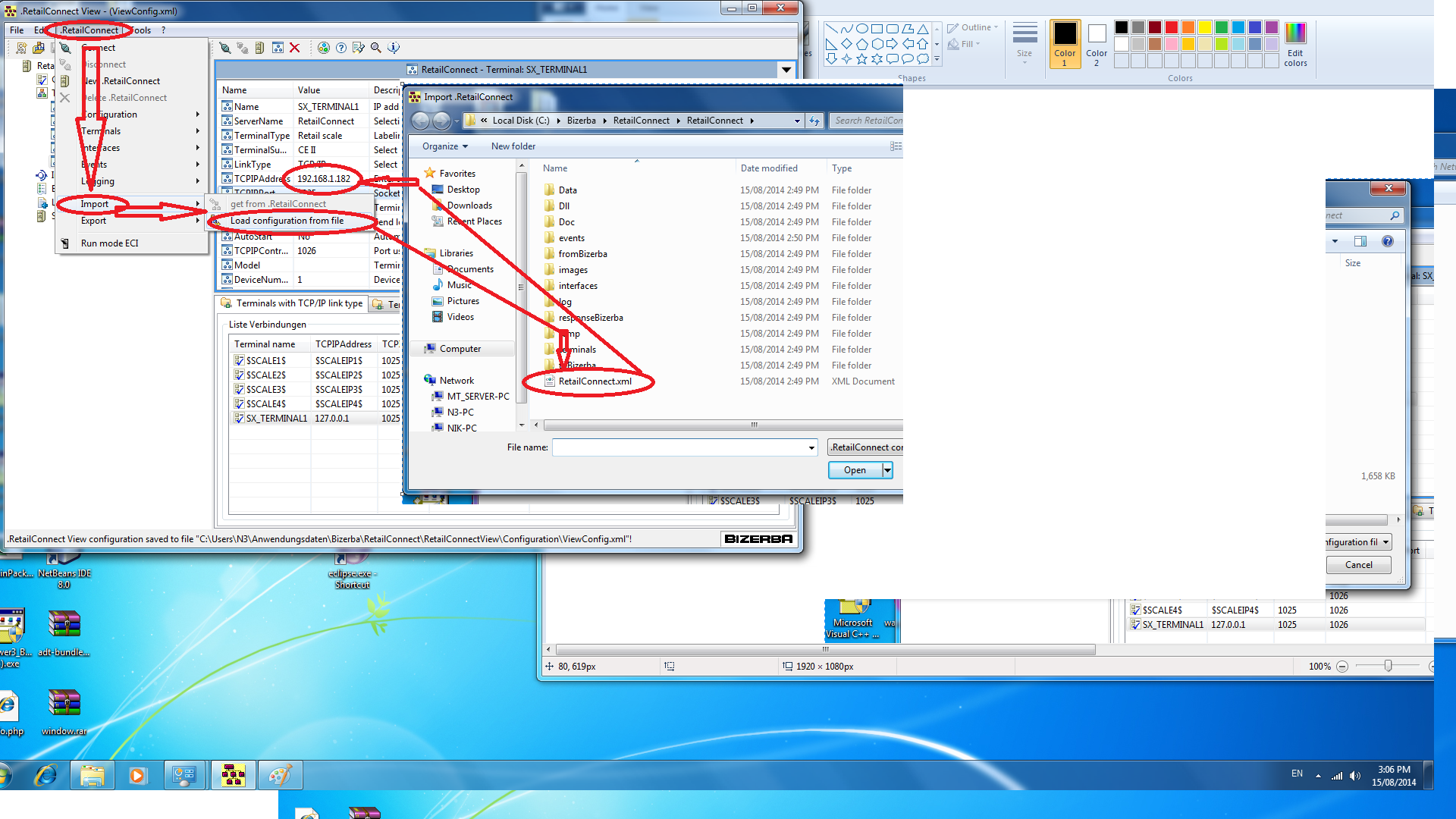Open the ? help menu
This screenshot has width=1456, height=819.
coord(163,30)
